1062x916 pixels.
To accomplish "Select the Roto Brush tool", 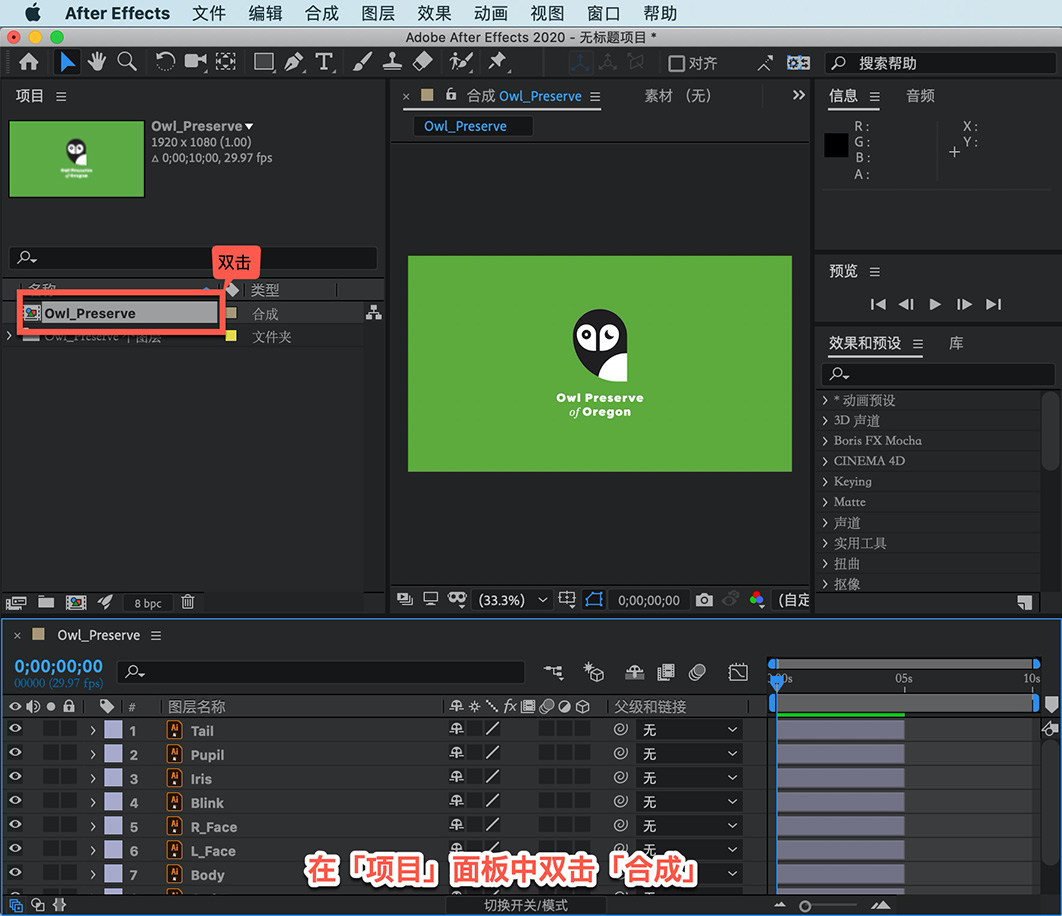I will [461, 62].
